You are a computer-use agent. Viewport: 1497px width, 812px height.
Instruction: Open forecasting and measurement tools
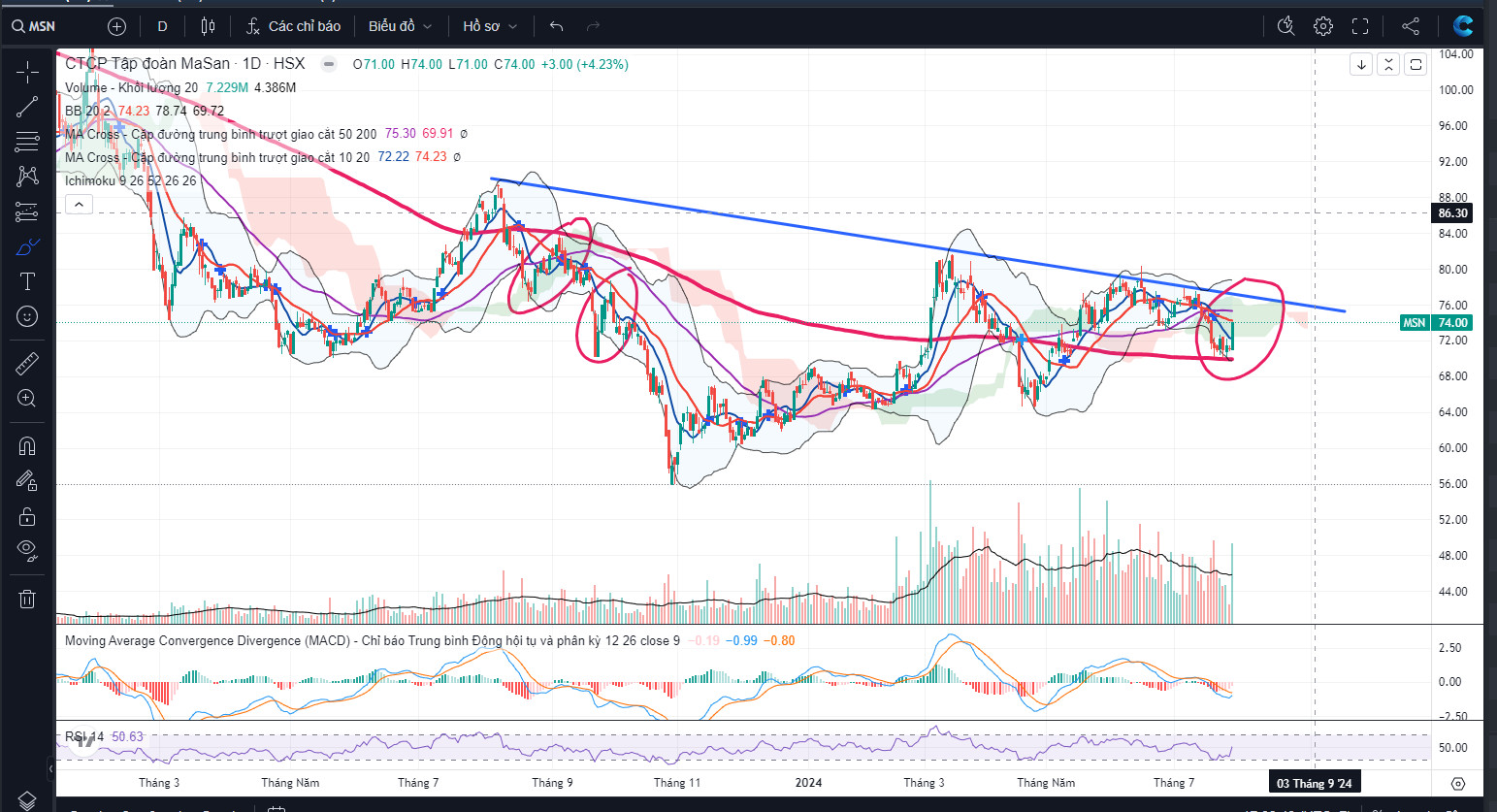pos(27,211)
